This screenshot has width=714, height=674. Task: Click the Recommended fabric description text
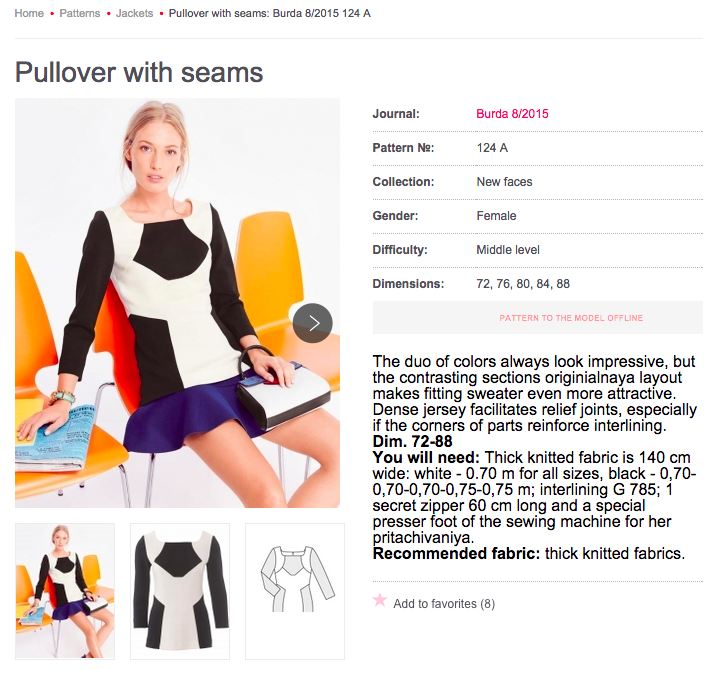click(529, 553)
